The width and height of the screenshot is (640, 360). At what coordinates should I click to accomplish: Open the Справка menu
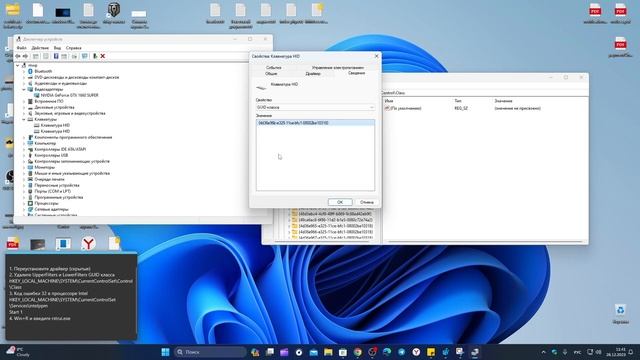click(73, 48)
